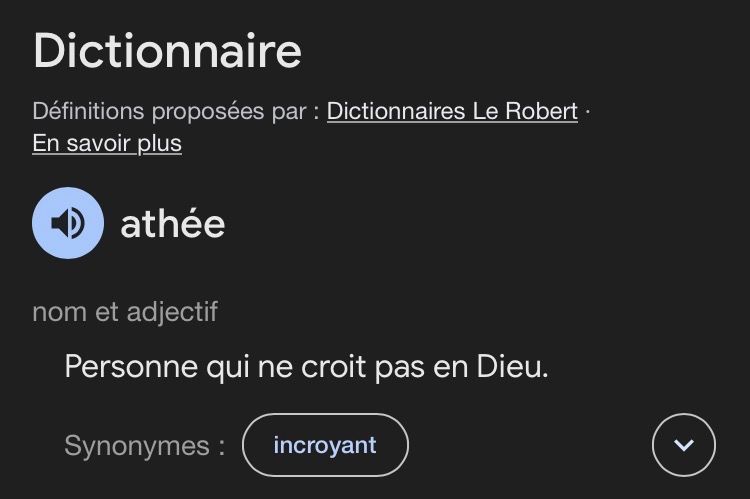
Task: Click the blue speaker icon
Action: [68, 223]
